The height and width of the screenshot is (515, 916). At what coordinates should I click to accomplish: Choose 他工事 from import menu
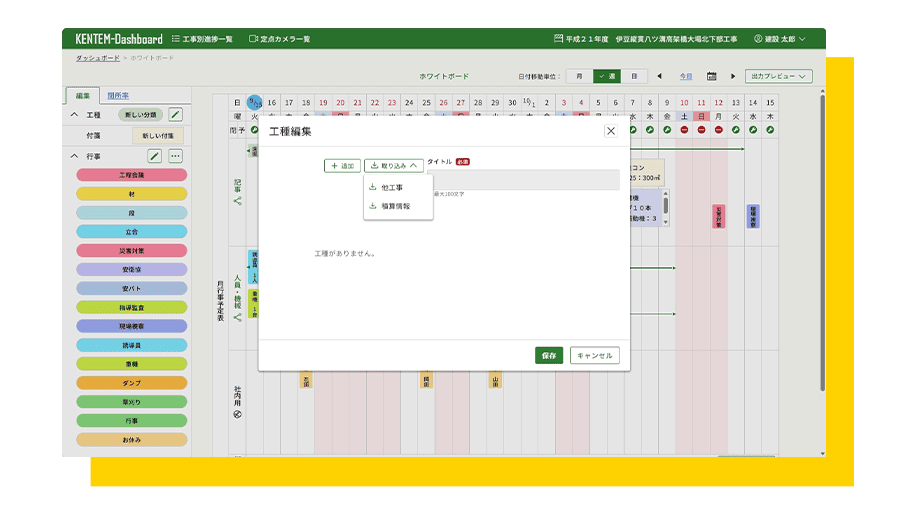pos(398,187)
